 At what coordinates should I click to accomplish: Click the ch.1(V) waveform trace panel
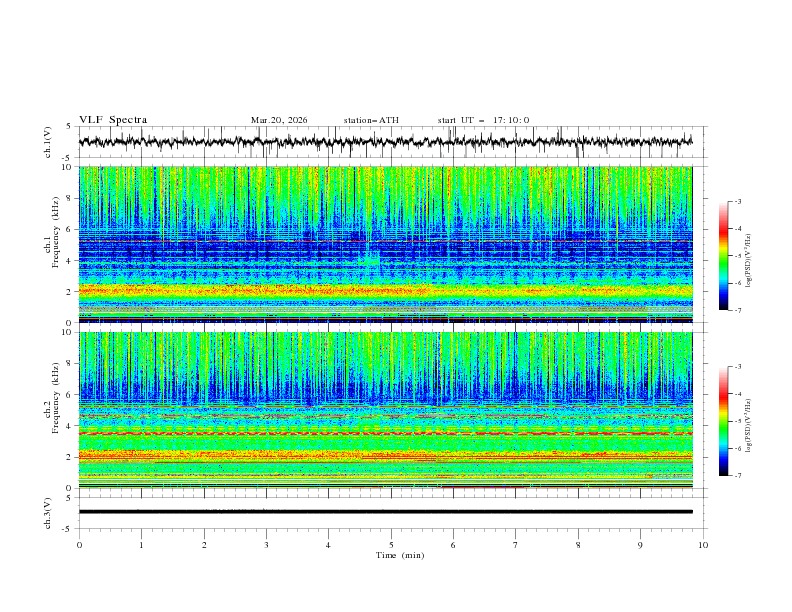point(390,142)
